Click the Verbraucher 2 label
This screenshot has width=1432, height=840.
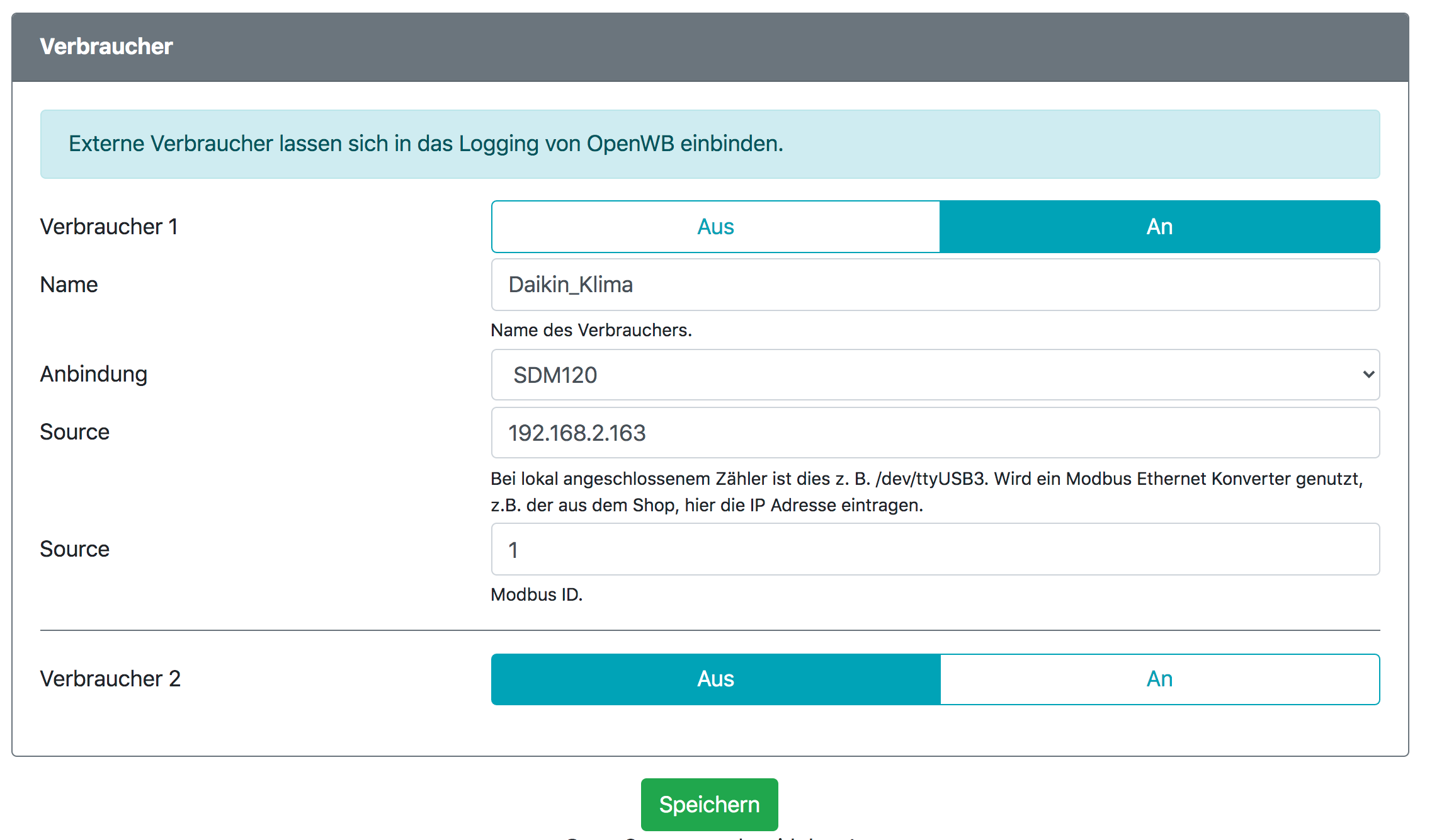pyautogui.click(x=110, y=679)
